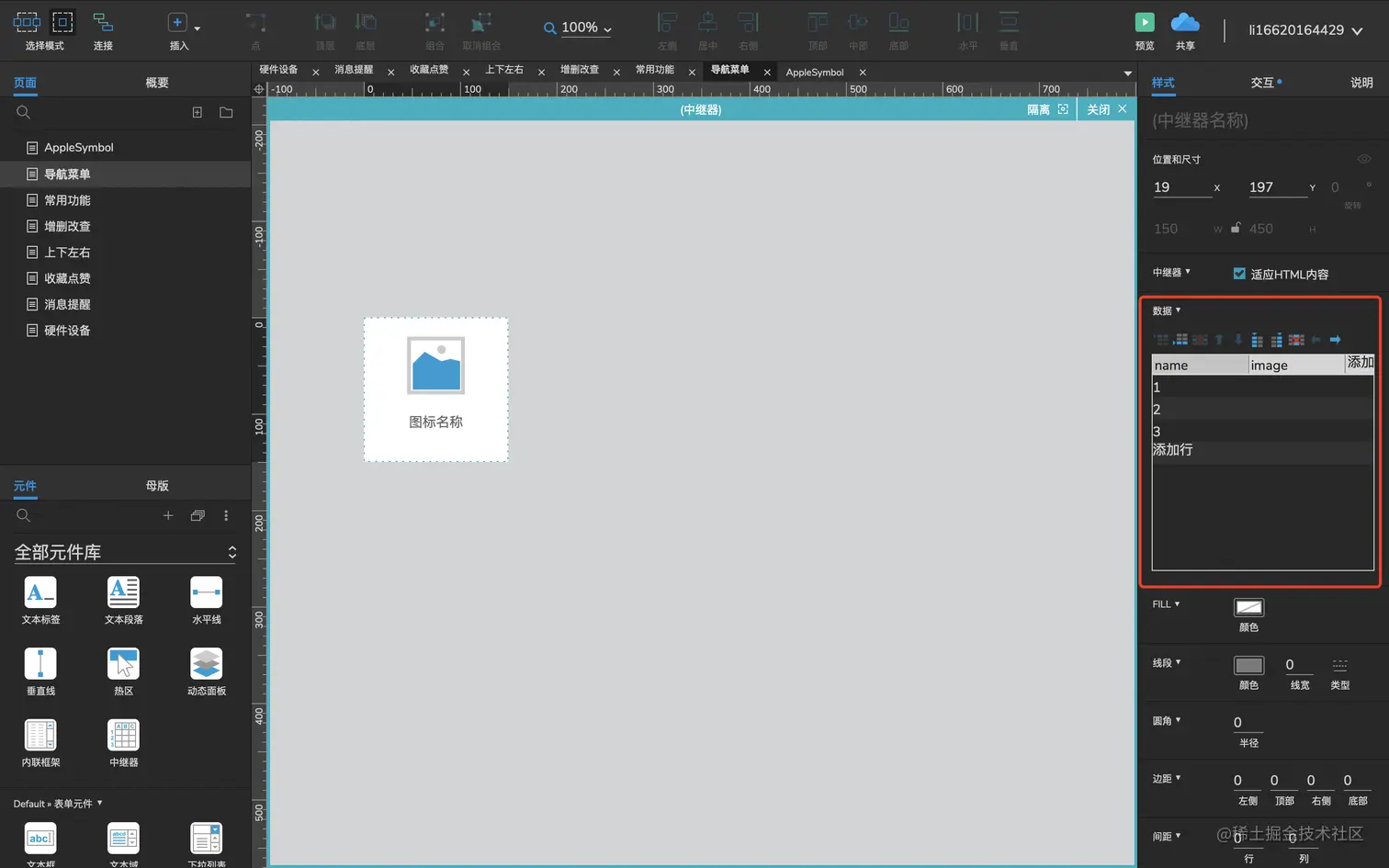Click the add folder icon
Image resolution: width=1389 pixels, height=868 pixels.
(x=226, y=112)
